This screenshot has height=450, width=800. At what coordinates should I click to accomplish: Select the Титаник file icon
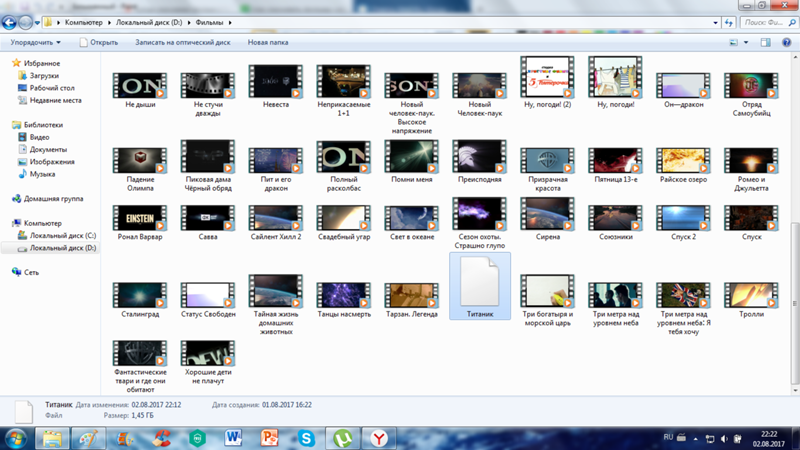(480, 282)
